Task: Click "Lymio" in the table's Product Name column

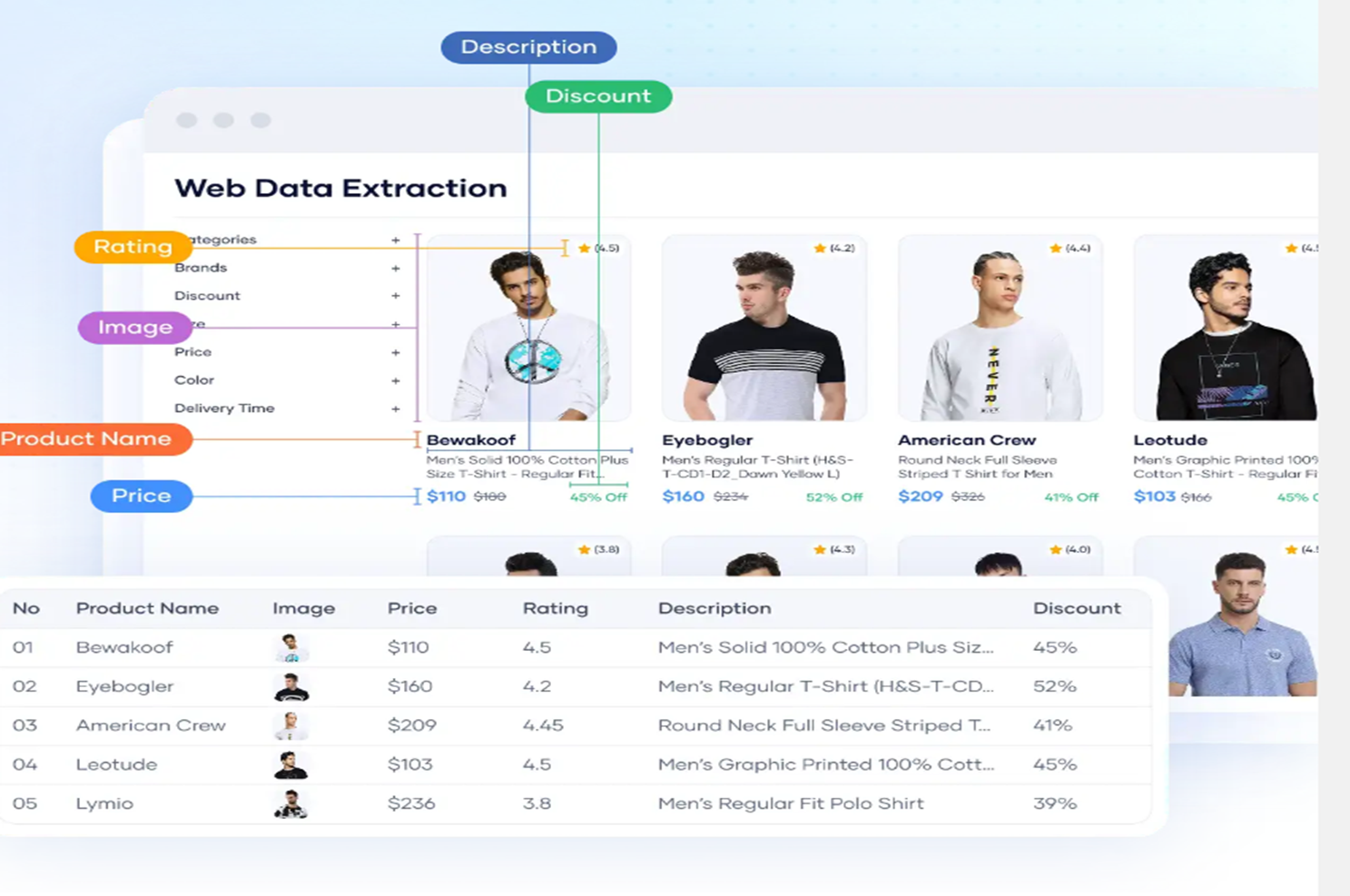Action: [104, 803]
